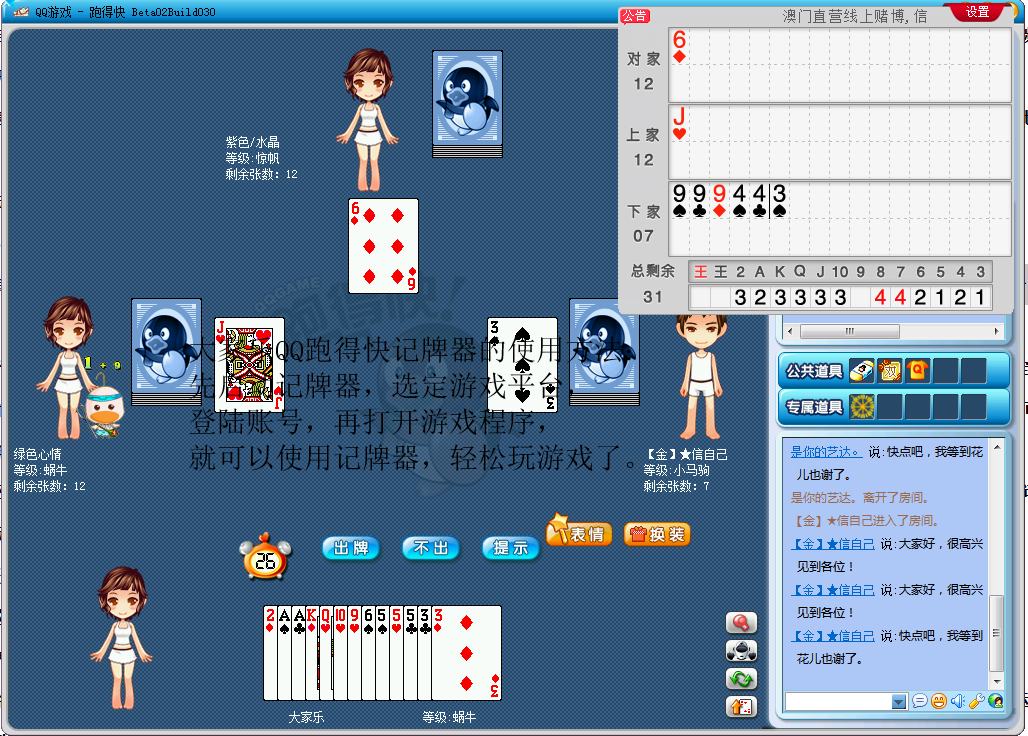The image size is (1028, 736).
Task: Use the 双 double item in 公共道具
Action: 890,371
